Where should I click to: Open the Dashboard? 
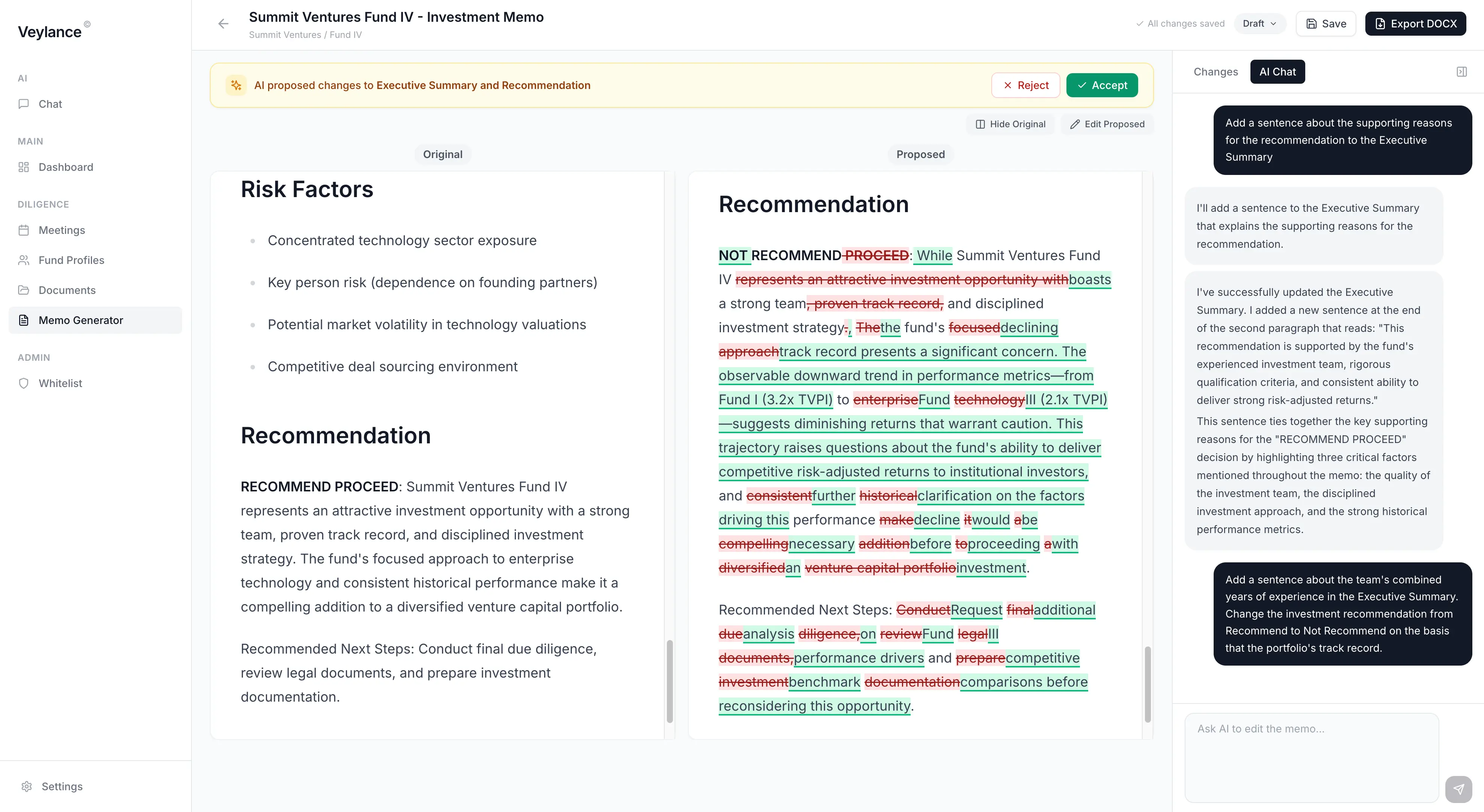pyautogui.click(x=66, y=167)
